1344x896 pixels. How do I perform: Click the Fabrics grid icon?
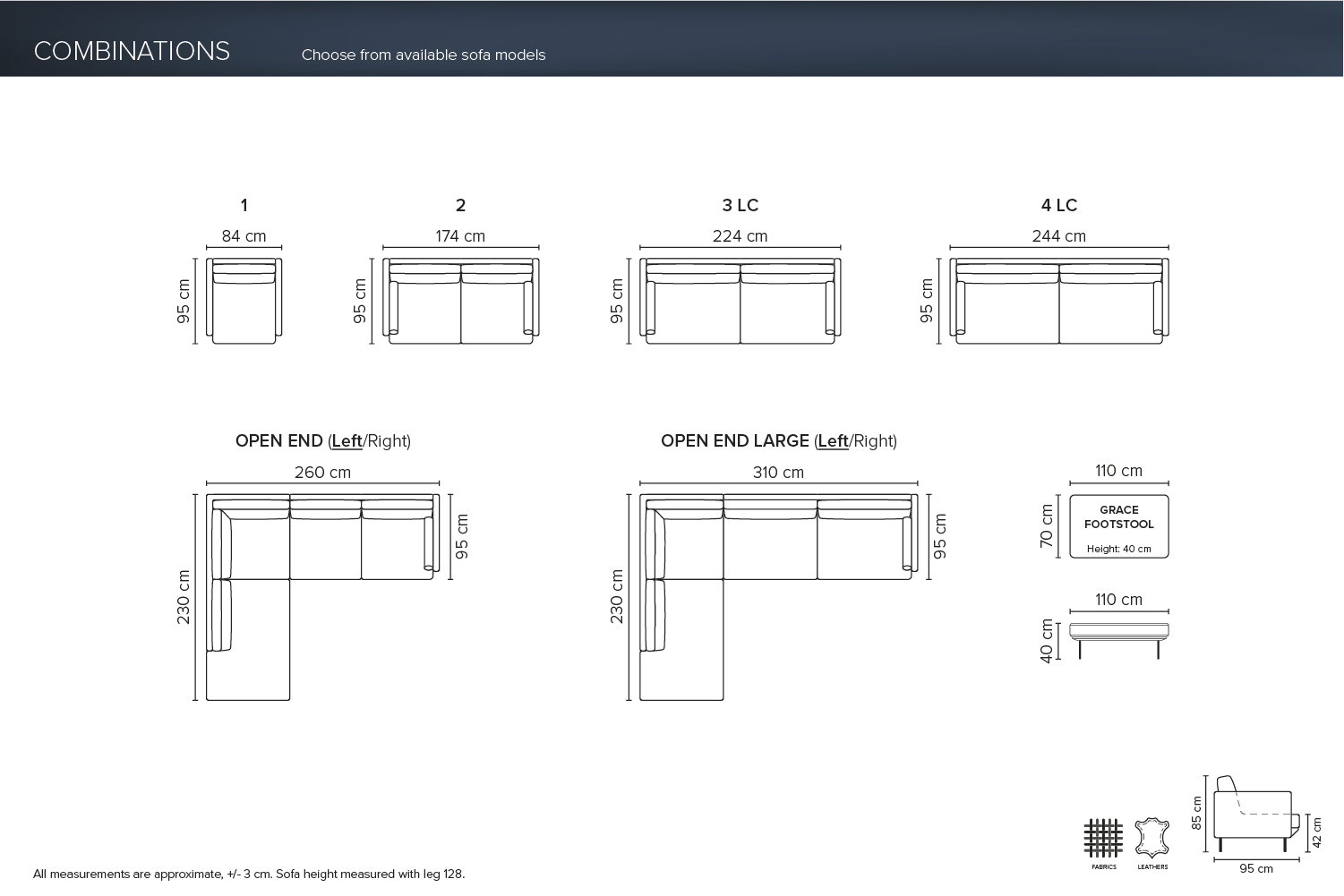tap(1103, 838)
